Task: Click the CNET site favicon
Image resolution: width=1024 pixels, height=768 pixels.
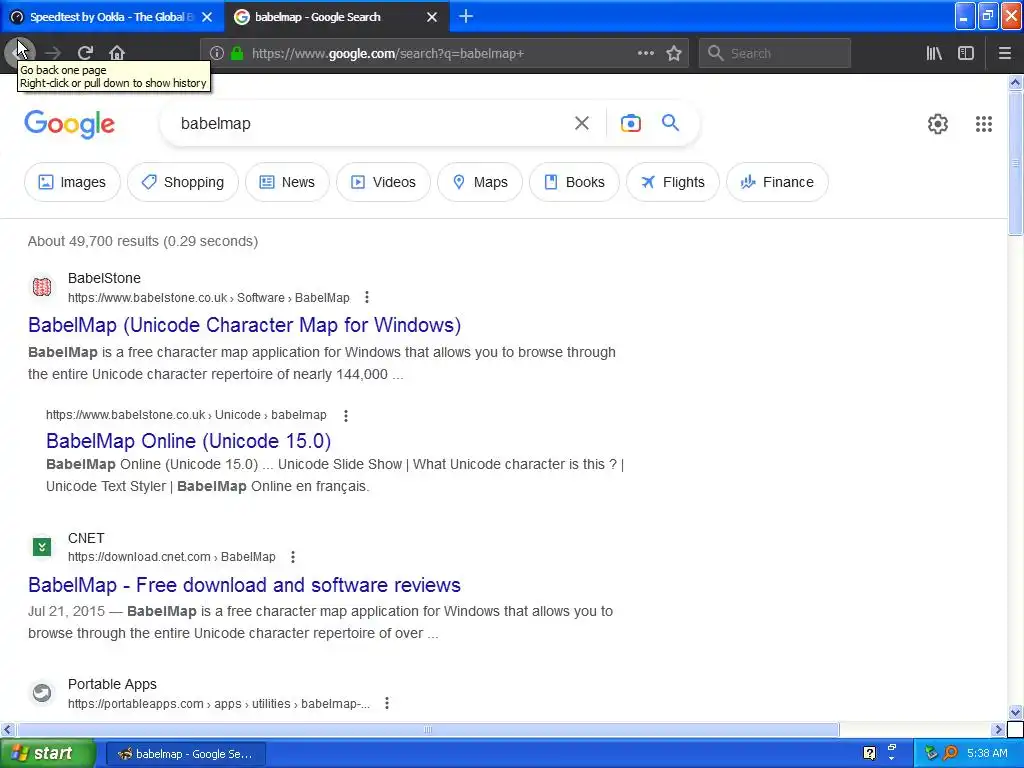Action: pyautogui.click(x=42, y=547)
